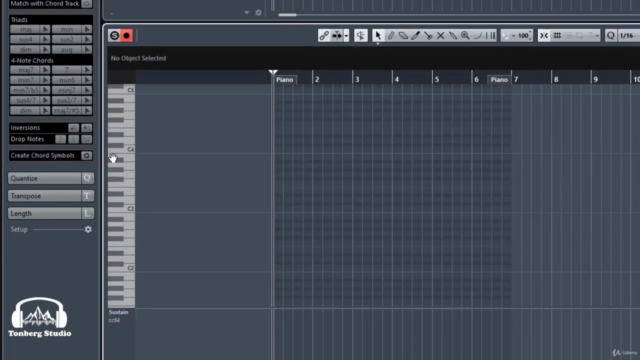Audition the aug chord play arrow

(87, 49)
